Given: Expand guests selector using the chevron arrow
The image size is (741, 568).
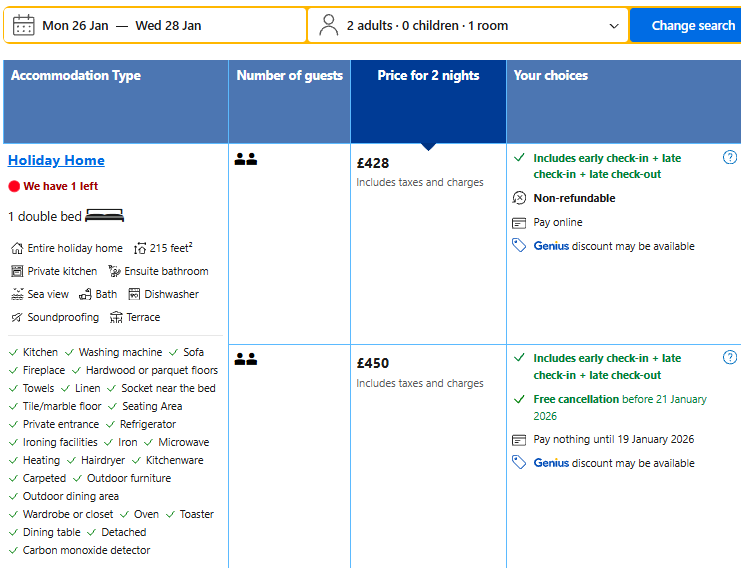Looking at the screenshot, I should [x=614, y=25].
